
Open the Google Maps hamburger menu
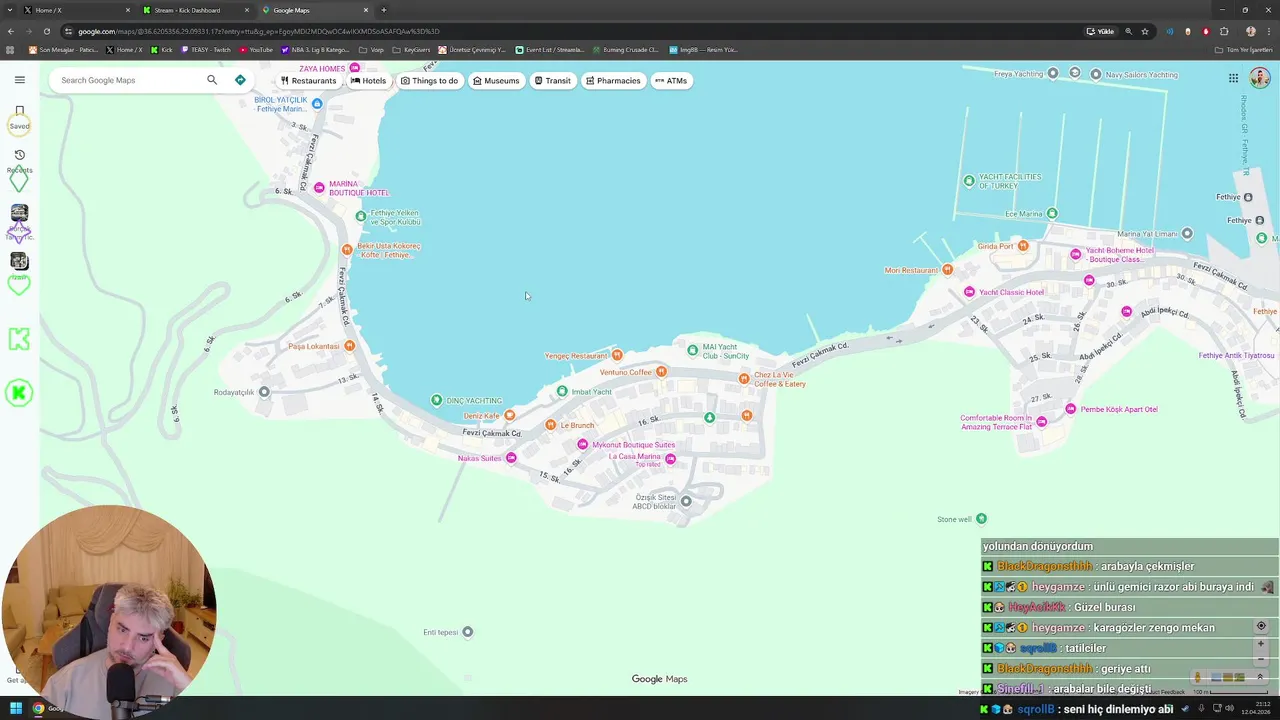(x=19, y=80)
